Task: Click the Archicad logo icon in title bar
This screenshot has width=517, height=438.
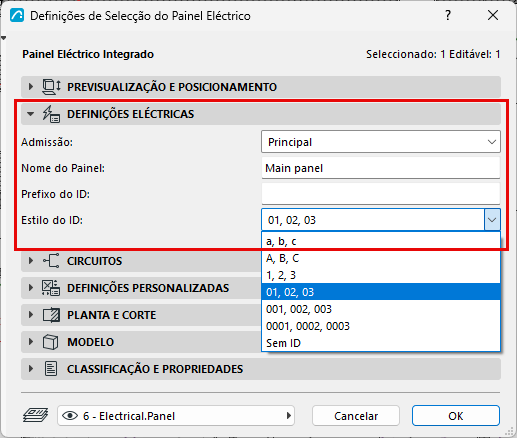Action: pos(17,15)
